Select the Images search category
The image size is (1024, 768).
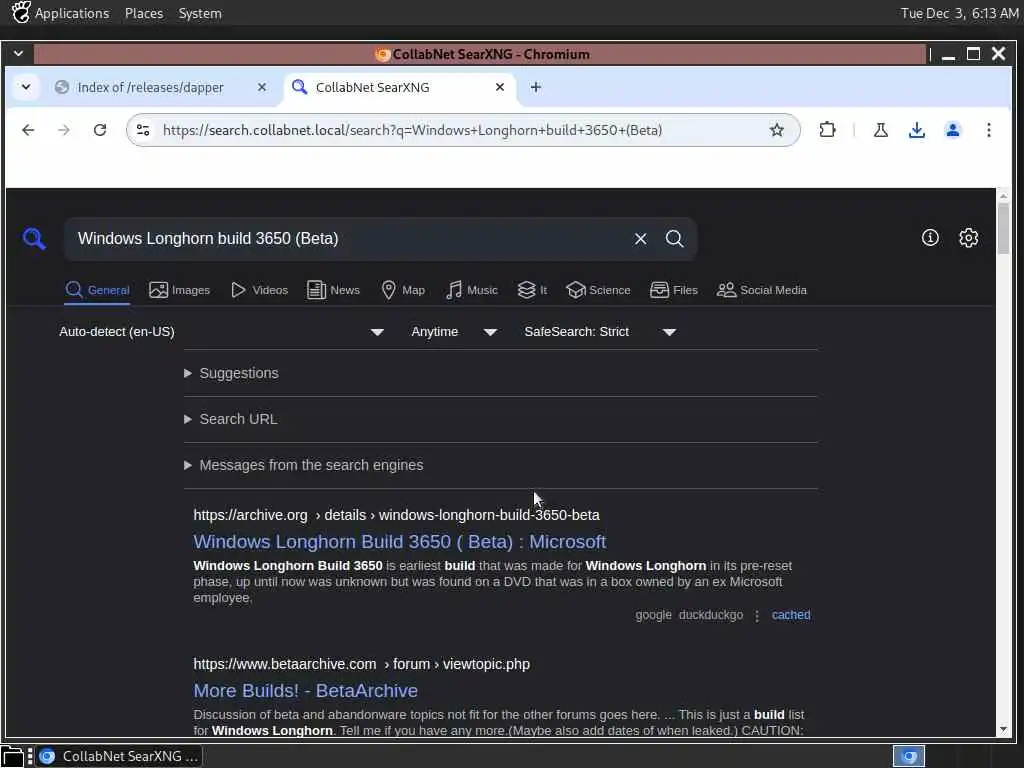pos(180,290)
